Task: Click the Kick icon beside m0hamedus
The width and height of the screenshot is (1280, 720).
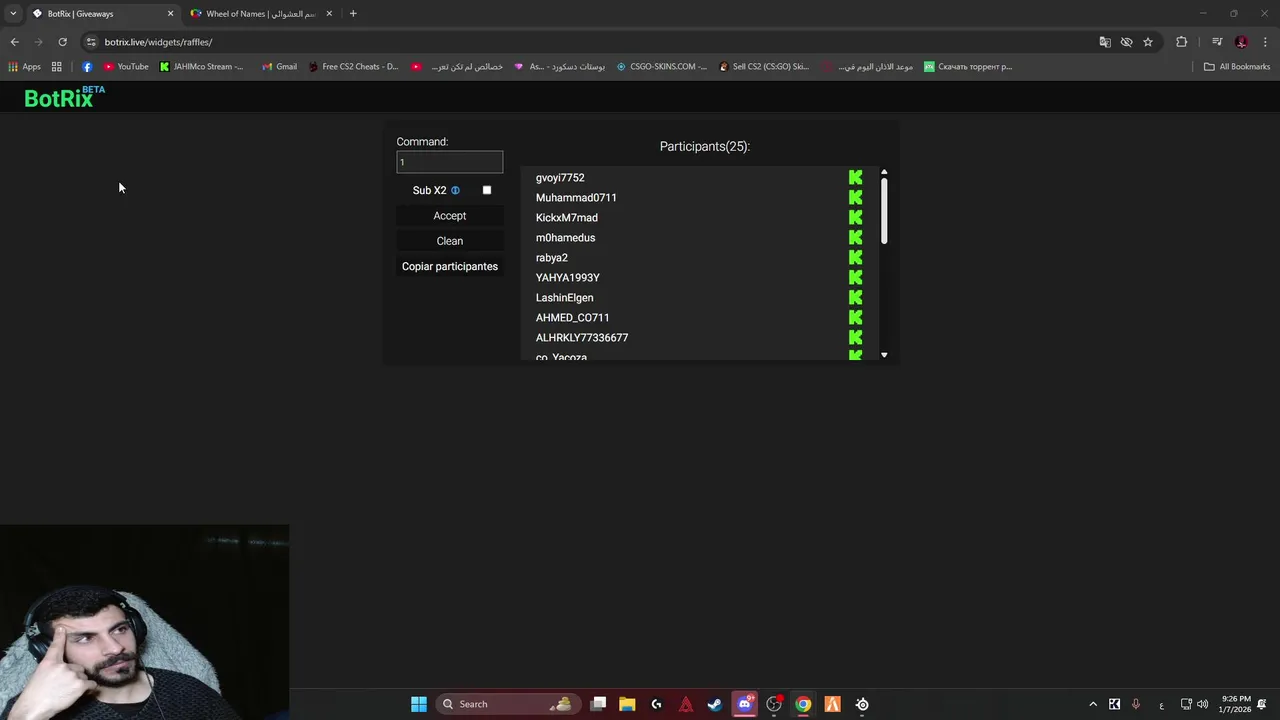Action: 856,238
